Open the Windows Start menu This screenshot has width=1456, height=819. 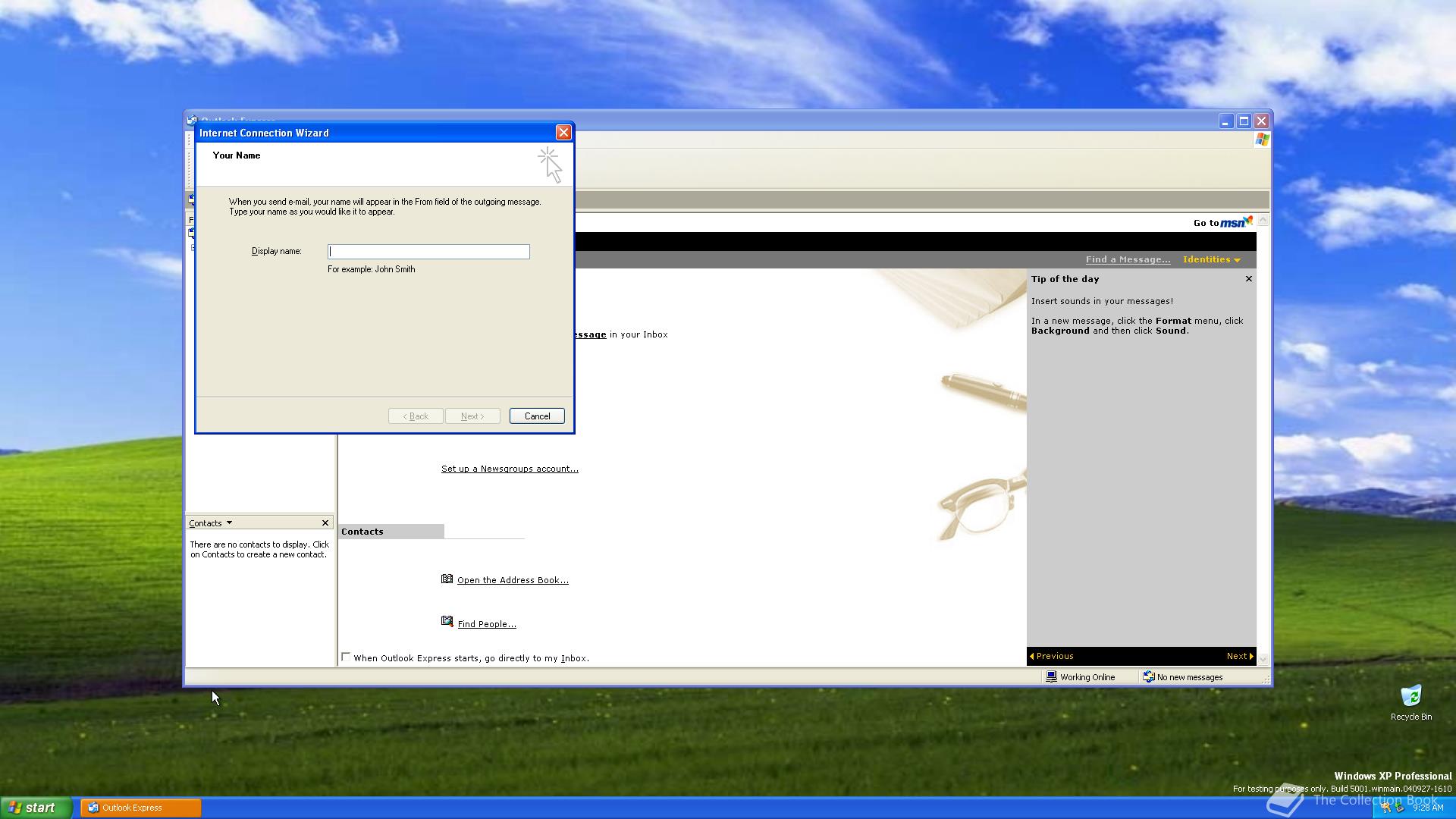click(36, 808)
